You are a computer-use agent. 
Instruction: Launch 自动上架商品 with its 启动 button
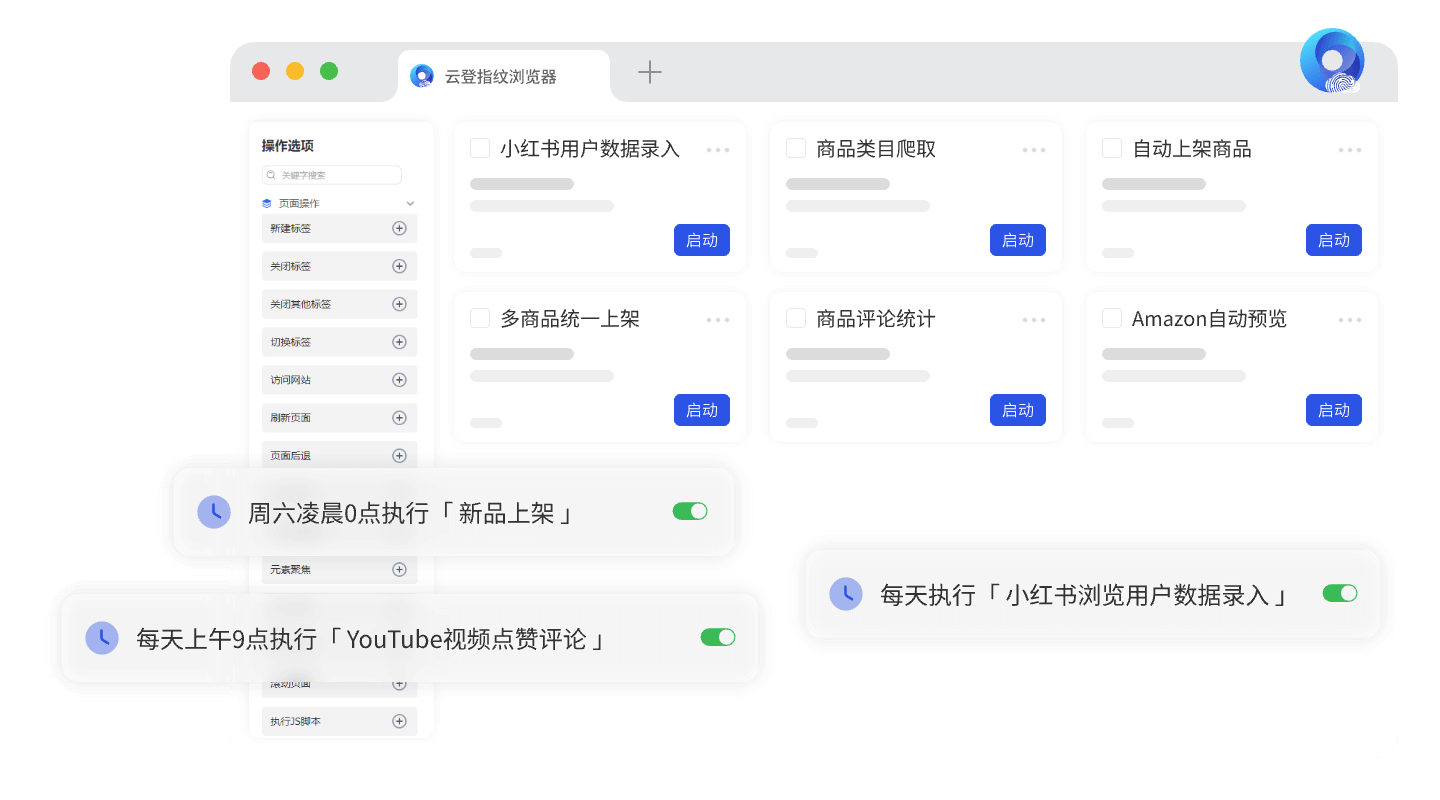1333,240
